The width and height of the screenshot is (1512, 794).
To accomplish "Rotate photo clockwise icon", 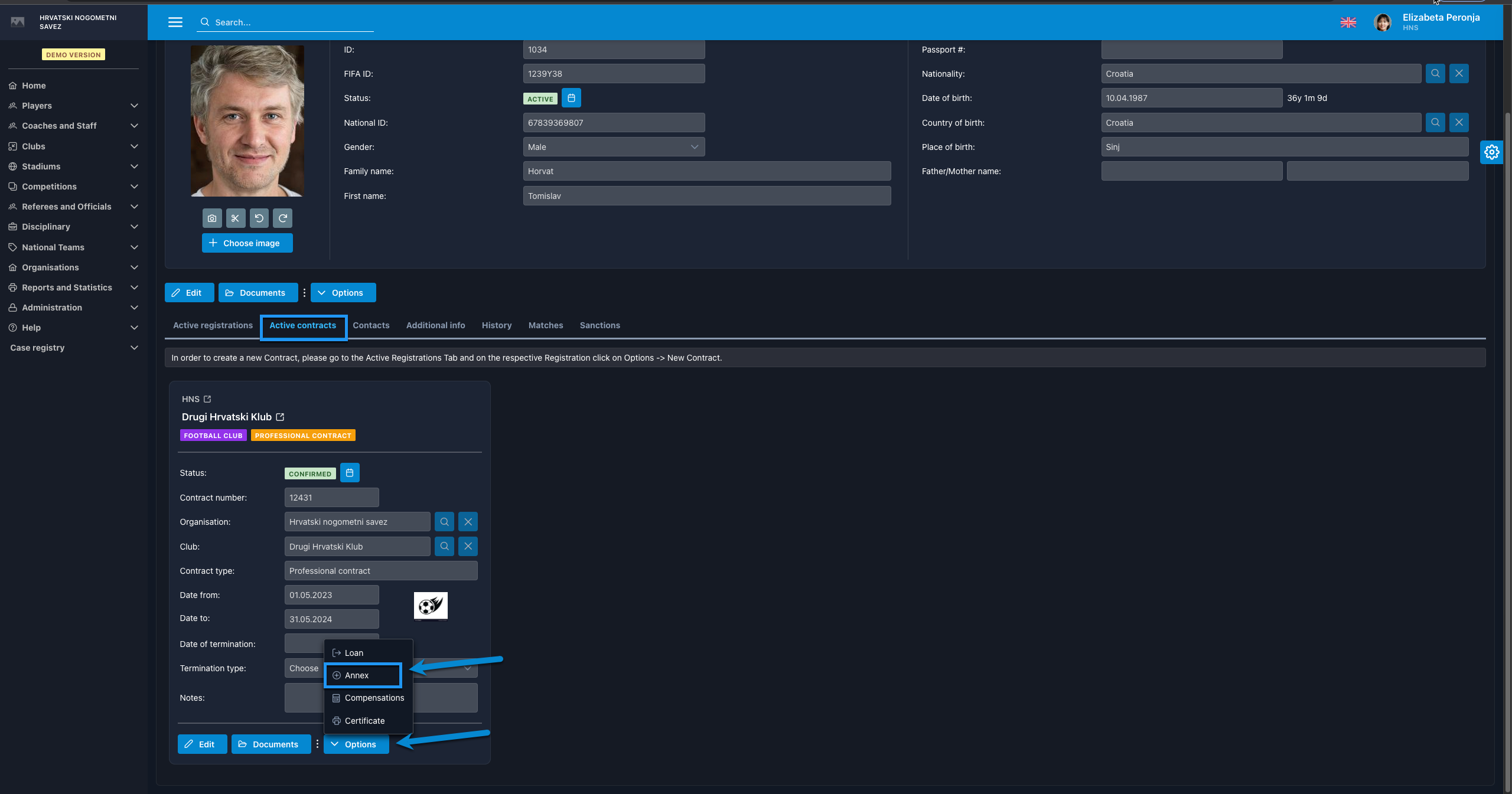I will [x=282, y=218].
